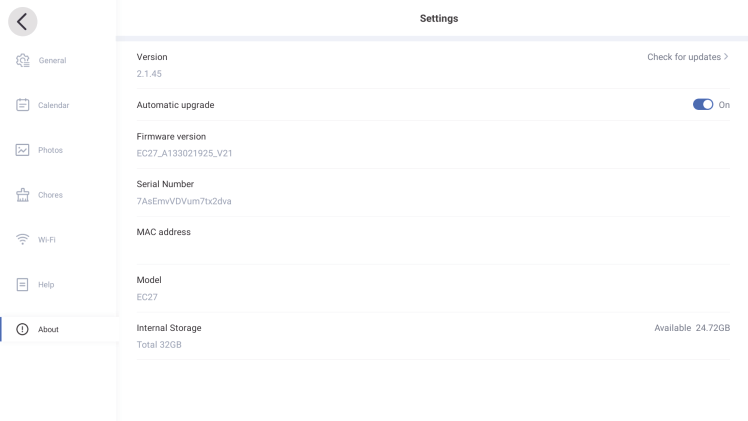Click the Help document icon
Viewport: 748px width, 421px height.
(x=23, y=285)
